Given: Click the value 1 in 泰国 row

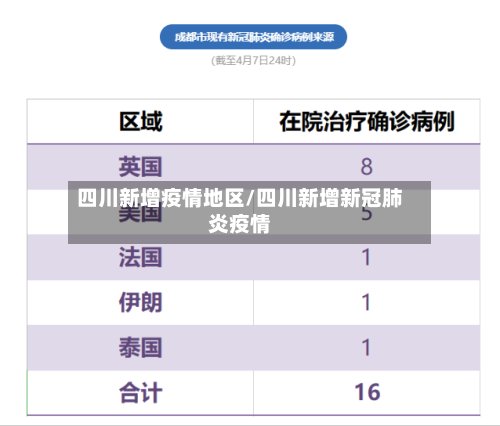Looking at the screenshot, I should 366,348.
